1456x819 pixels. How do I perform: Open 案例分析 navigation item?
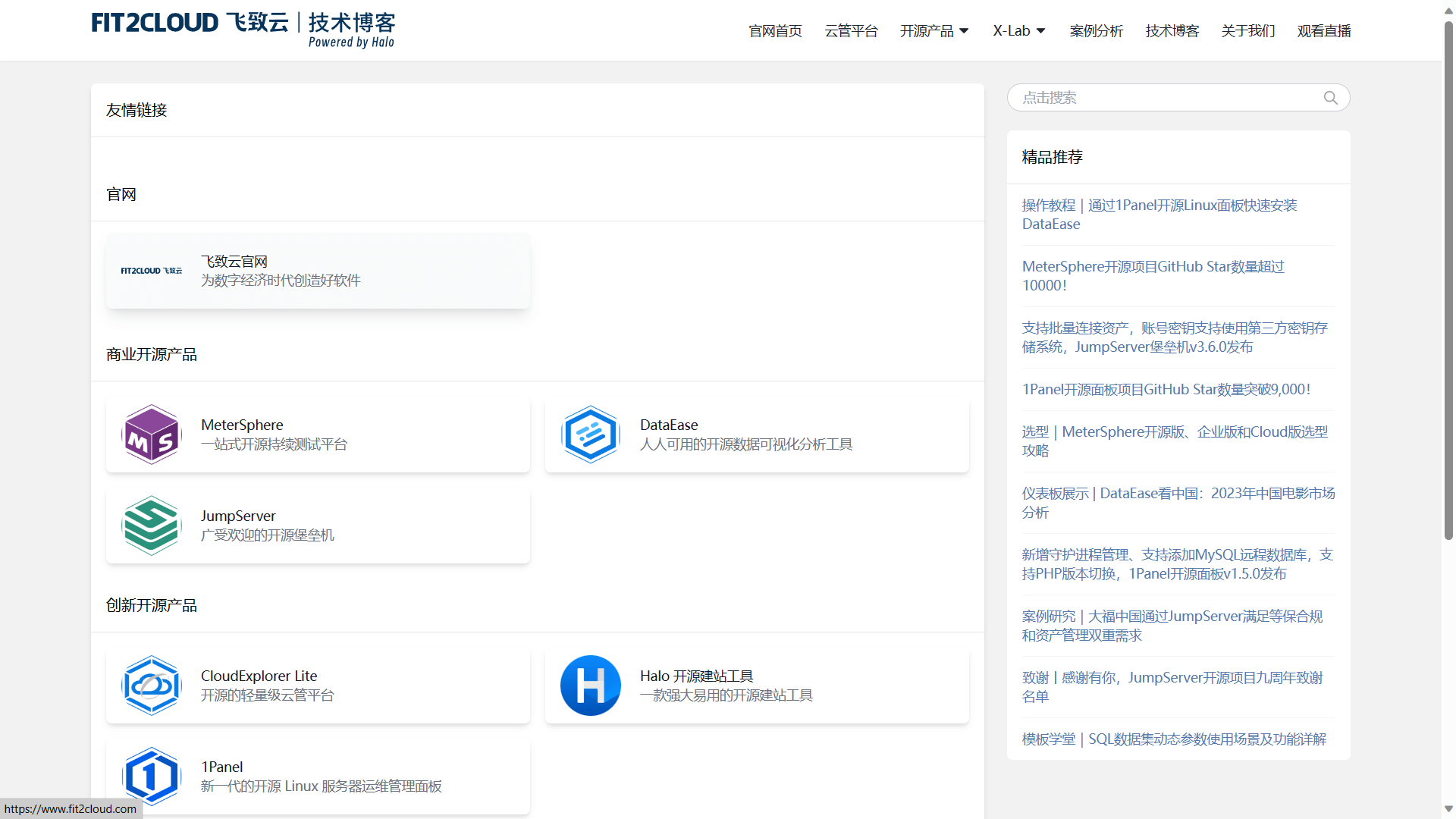click(1096, 31)
